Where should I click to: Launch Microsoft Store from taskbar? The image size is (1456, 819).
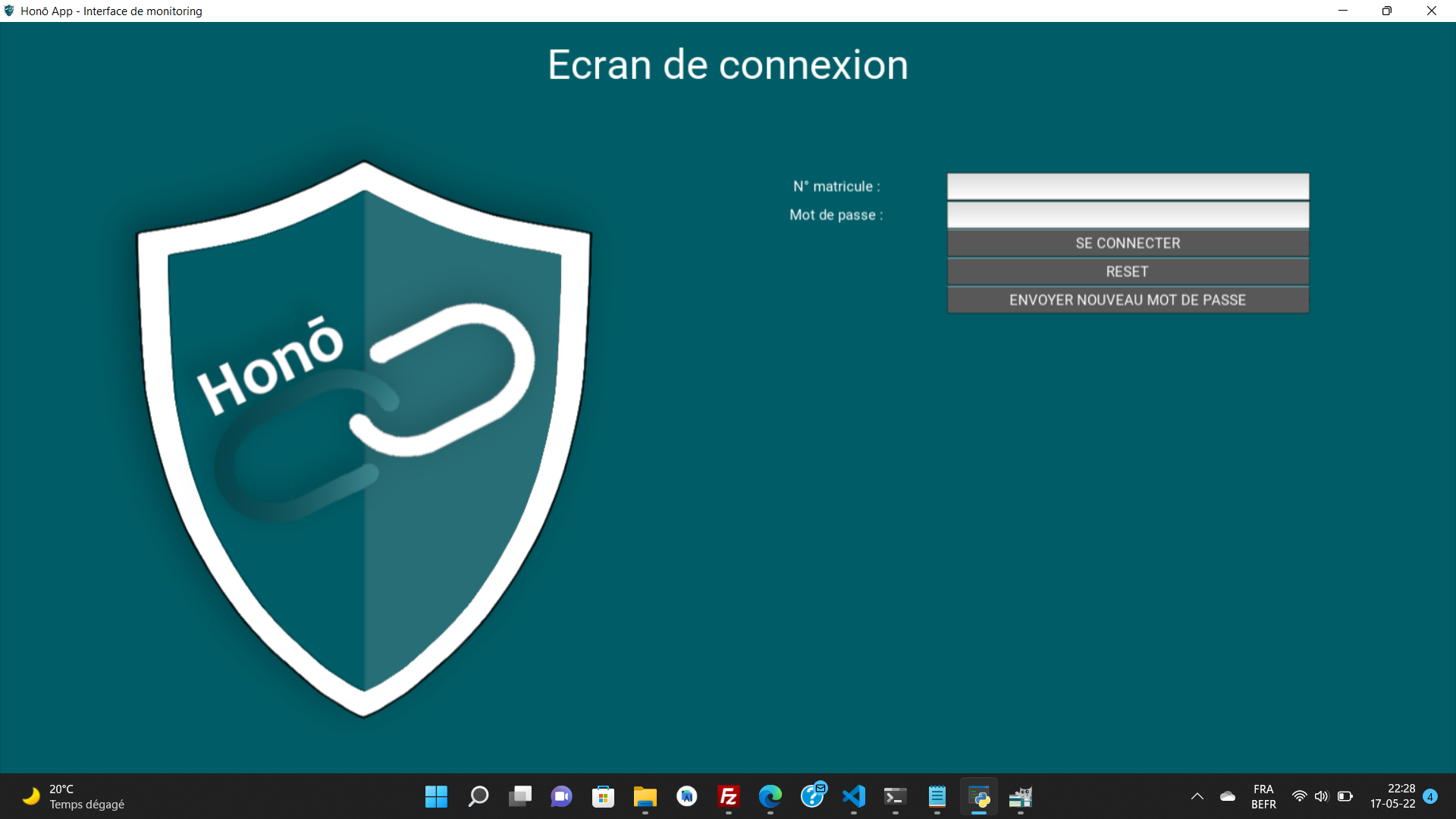603,796
